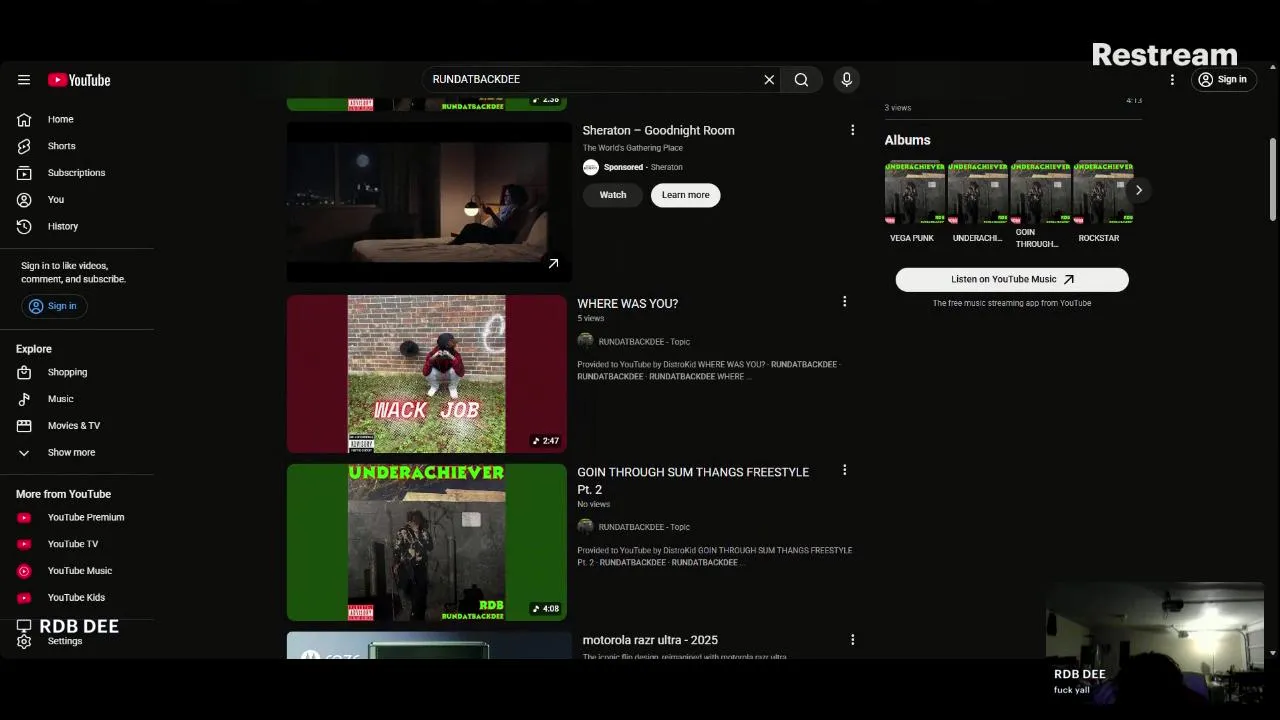Viewport: 1280px width, 720px height.
Task: Open the hamburger guide menu
Action: click(24, 80)
